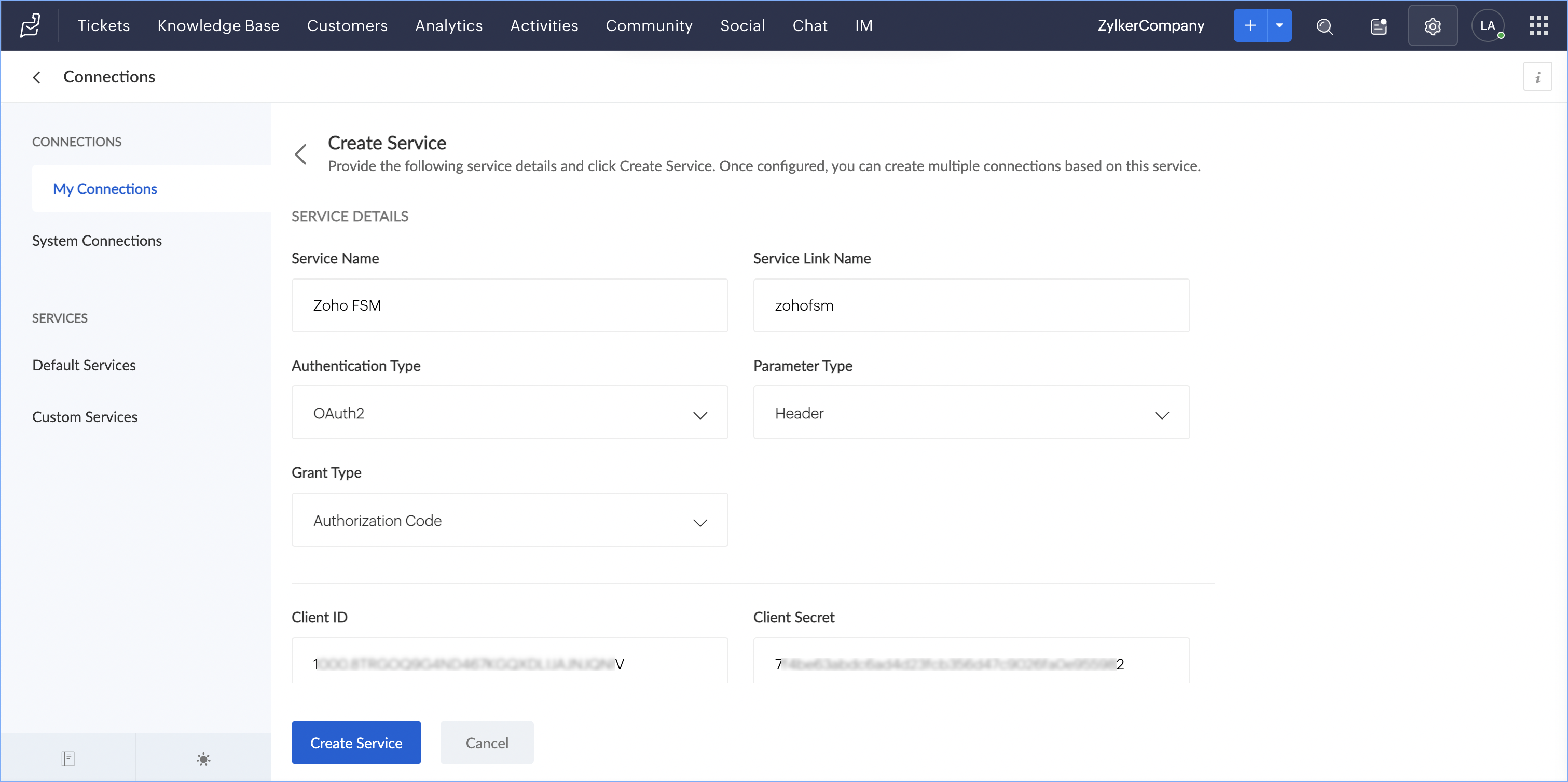
Task: Click the CONNECTIONS section heading
Action: 77,142
